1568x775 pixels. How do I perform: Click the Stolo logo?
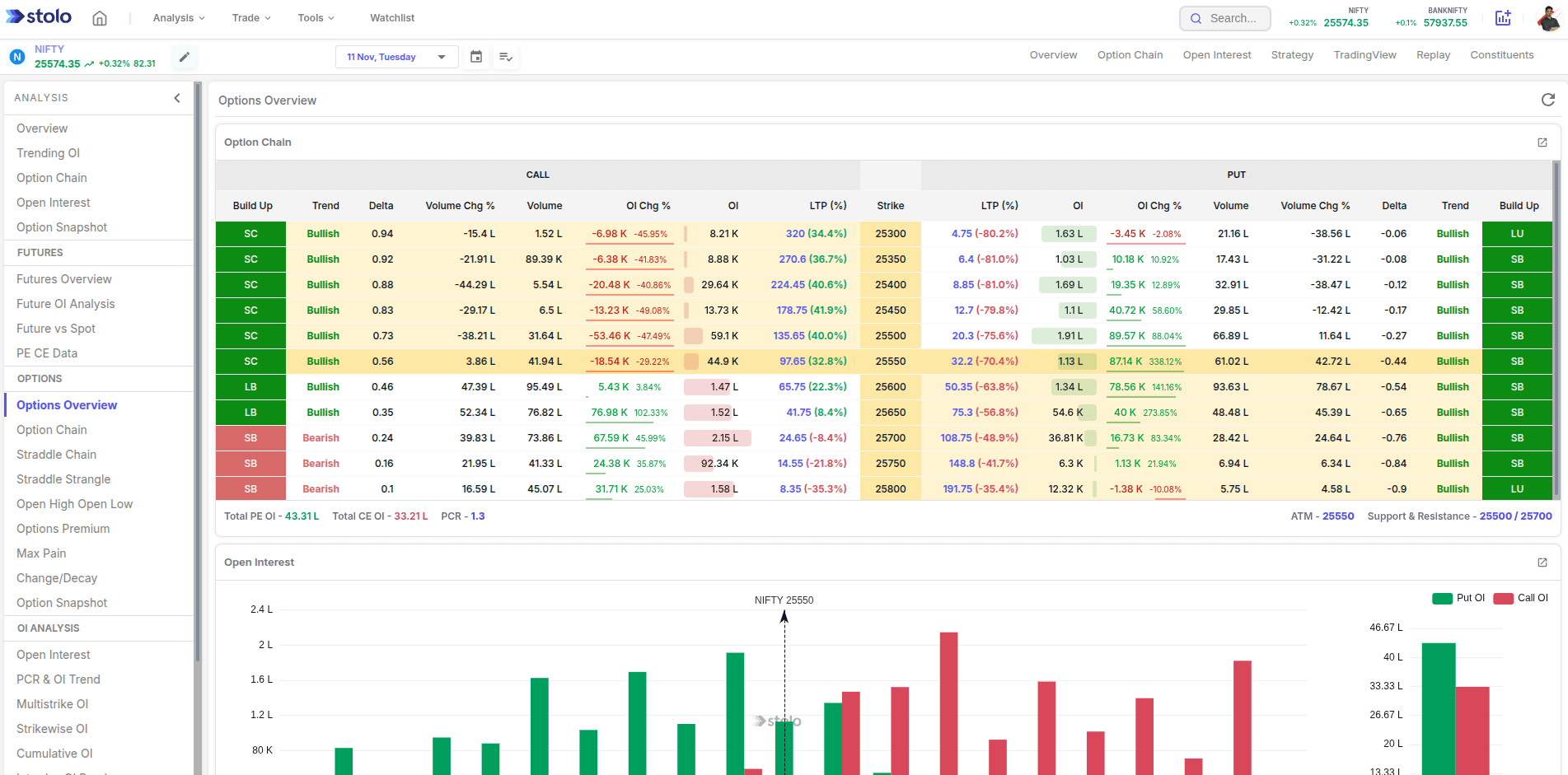(x=38, y=16)
